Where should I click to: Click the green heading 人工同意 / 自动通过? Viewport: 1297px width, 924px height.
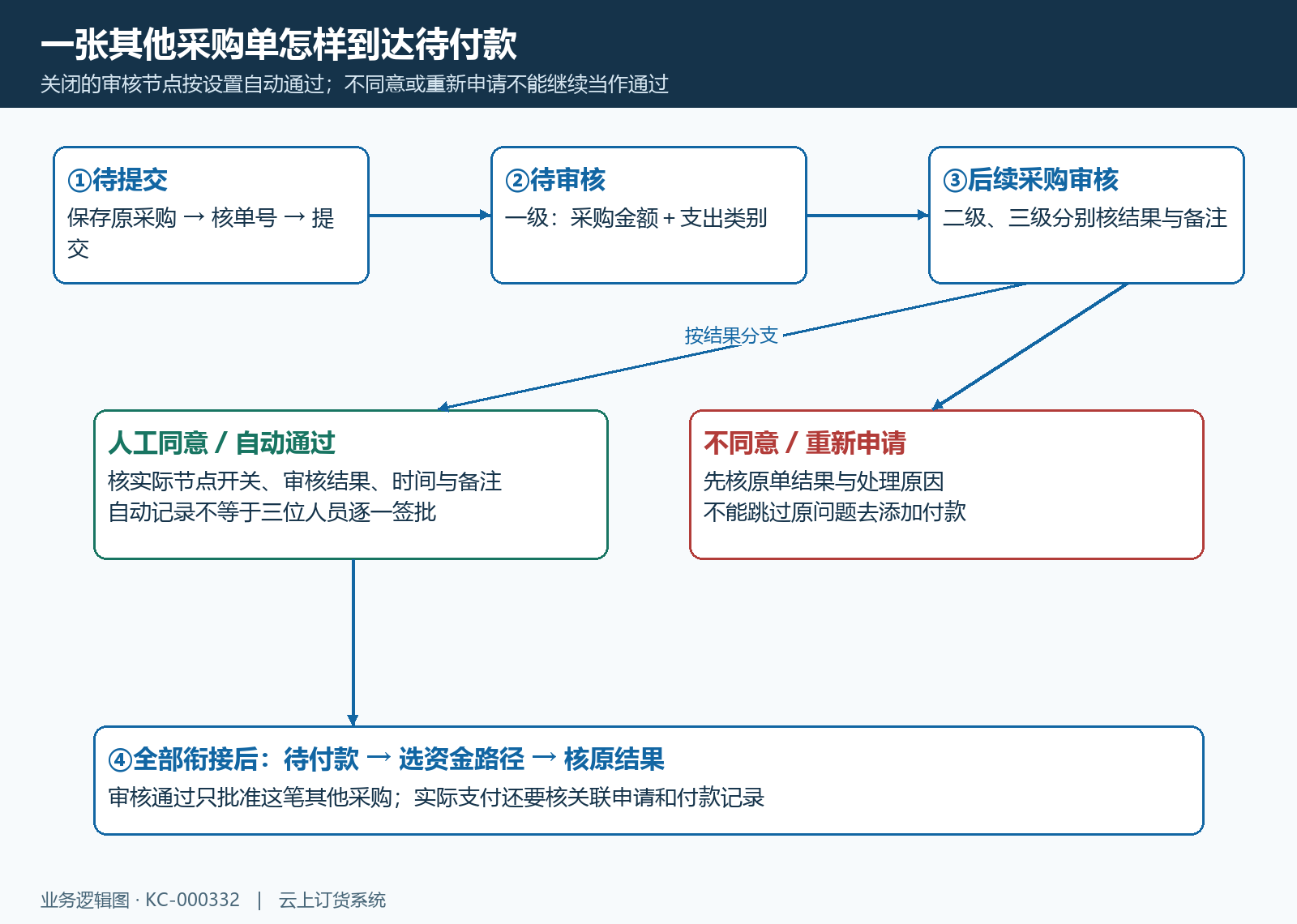tap(221, 443)
